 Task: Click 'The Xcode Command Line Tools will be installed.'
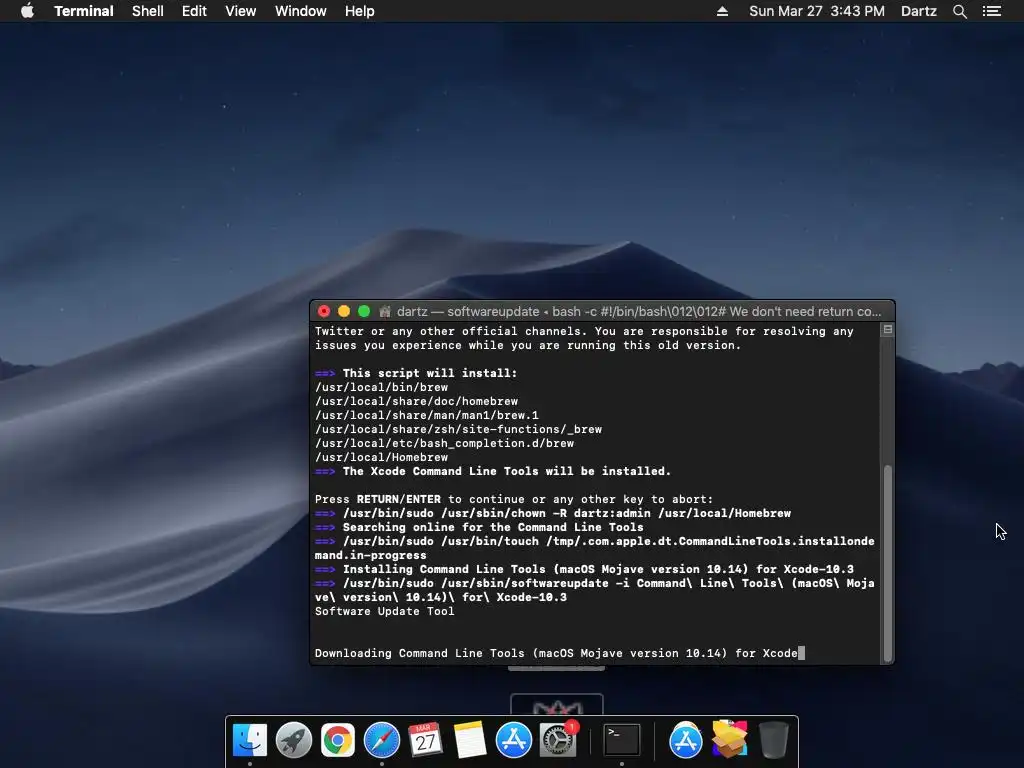tap(507, 472)
